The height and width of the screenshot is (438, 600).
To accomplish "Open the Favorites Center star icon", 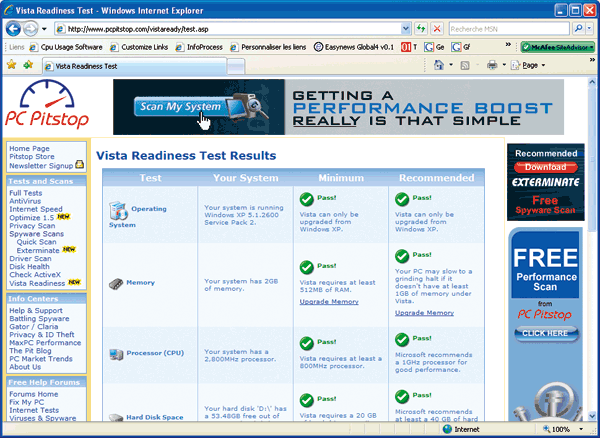I will [x=11, y=65].
